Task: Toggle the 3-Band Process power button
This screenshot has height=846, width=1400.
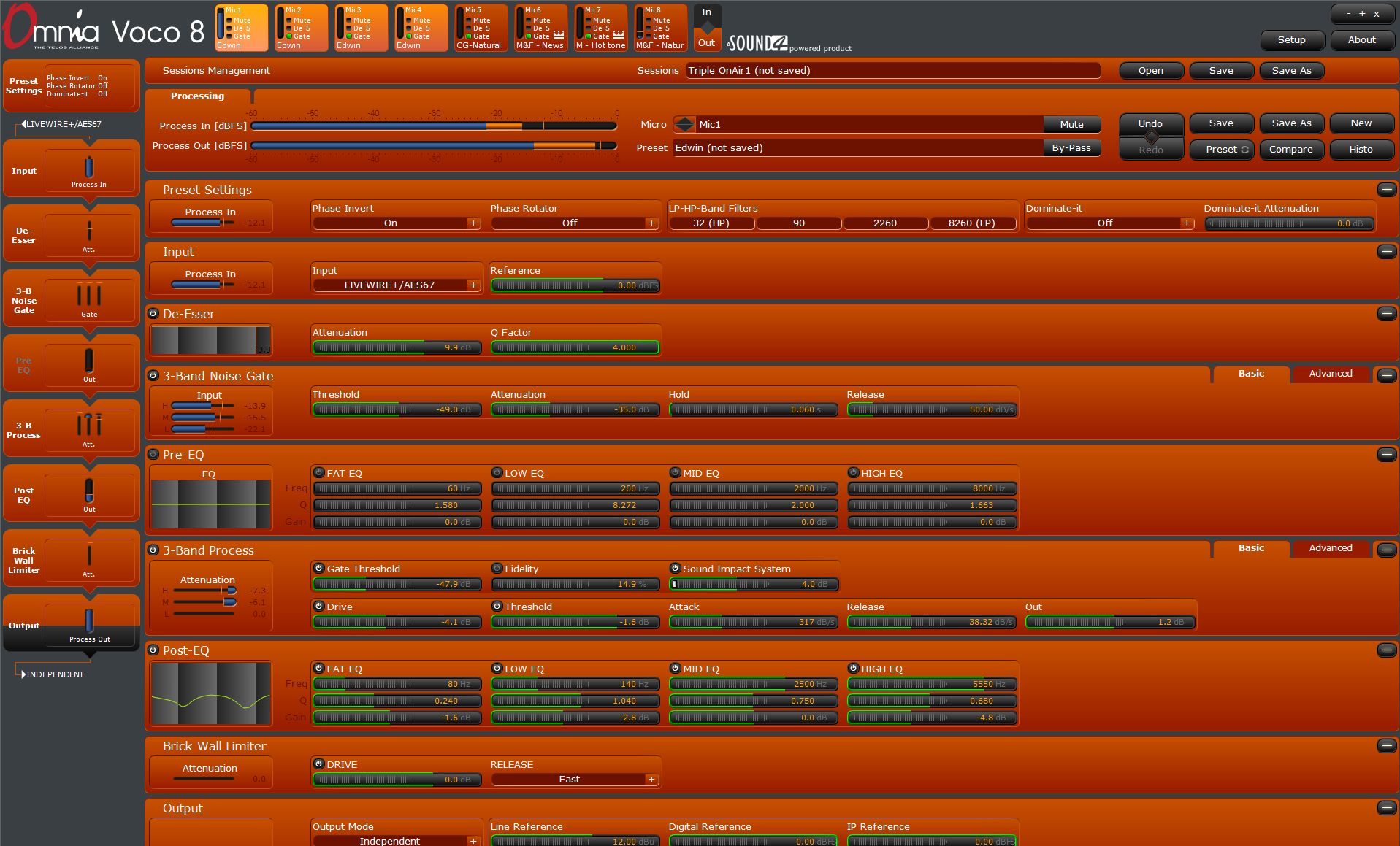Action: [x=153, y=550]
